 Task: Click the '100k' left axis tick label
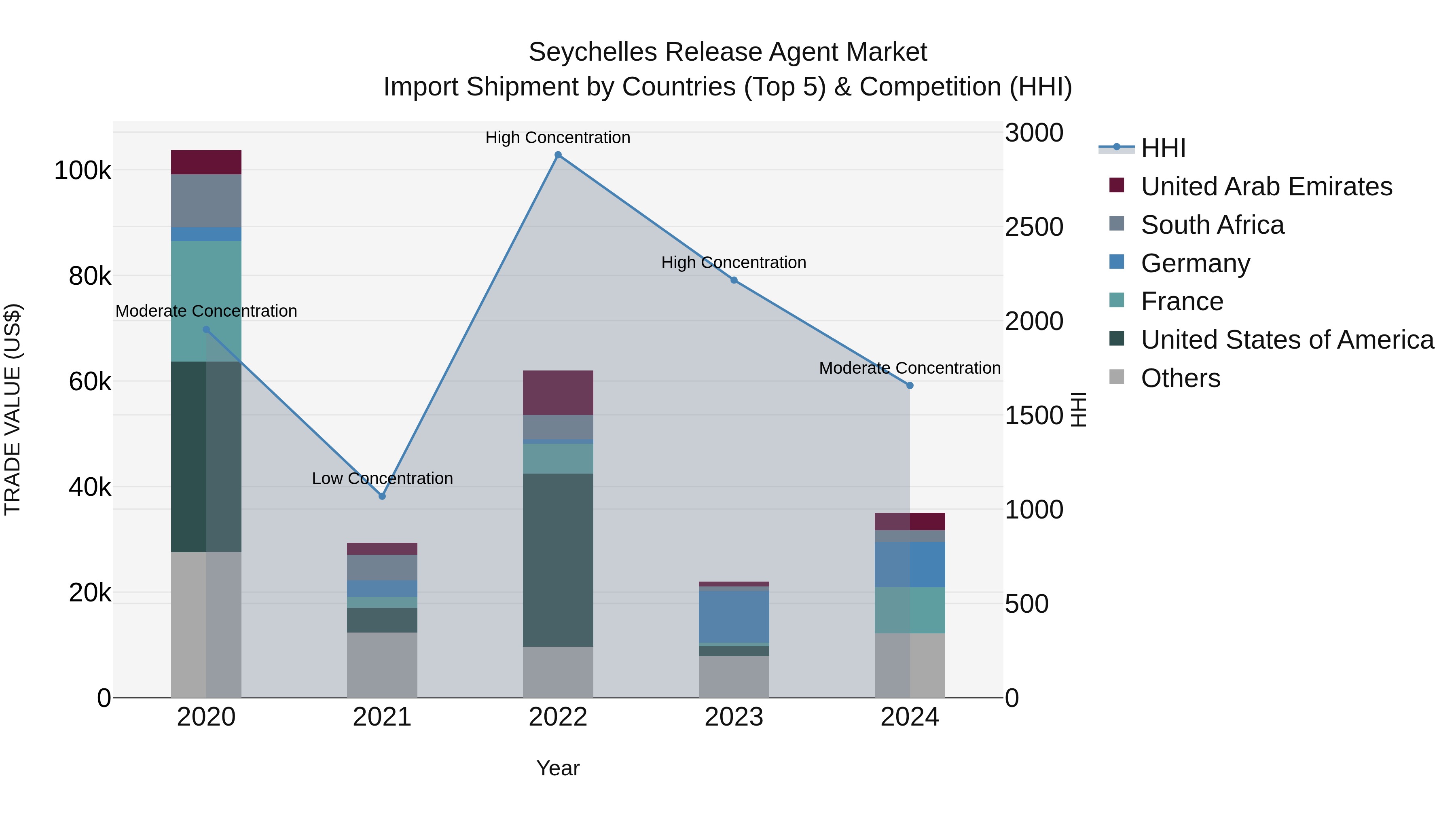(83, 170)
